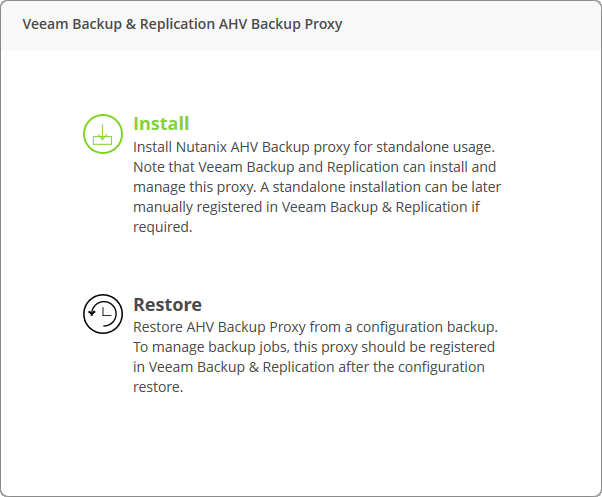Click the line starting 'To manage backup jobs'
This screenshot has height=497, width=602.
click(x=314, y=347)
